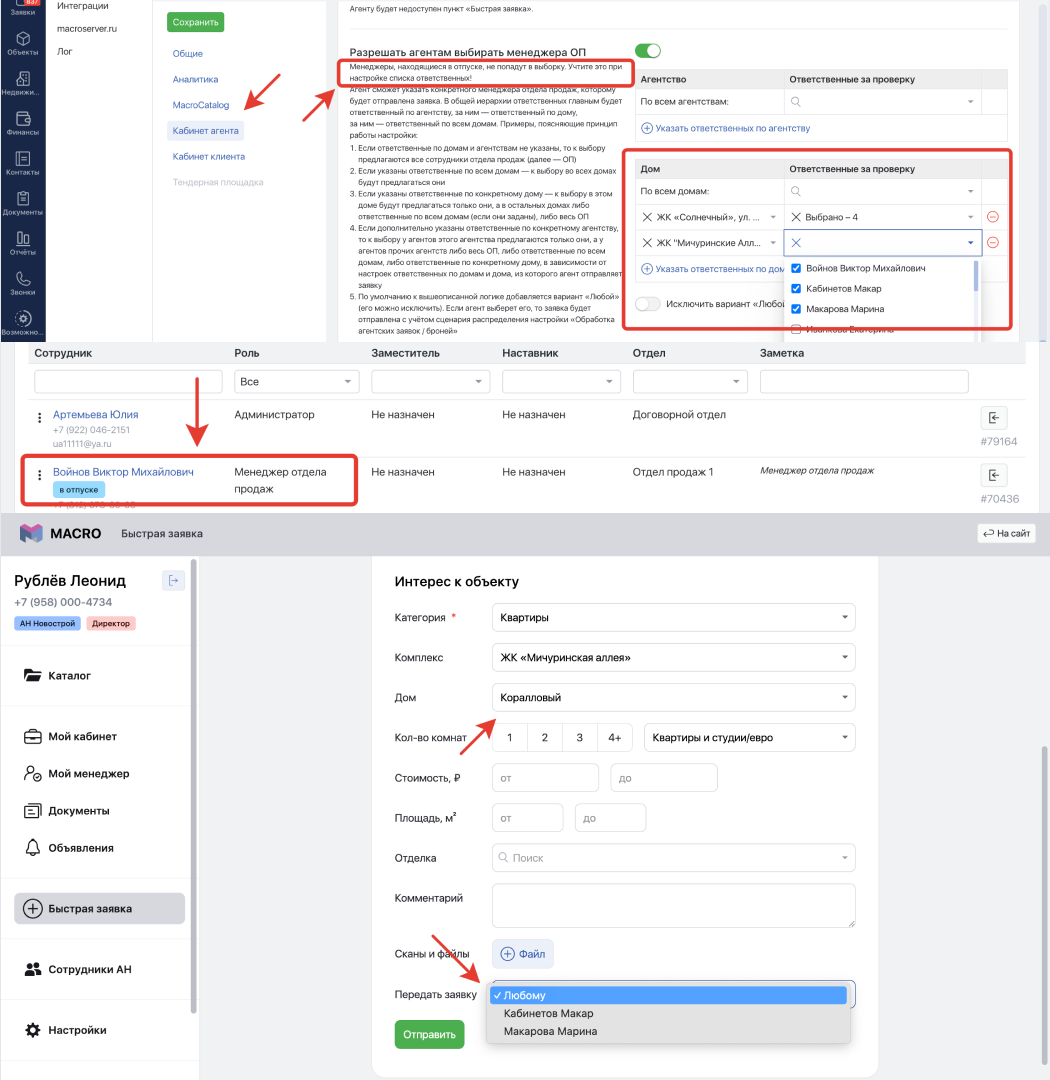Open three-dot menu for Войнов Виктор Михайлович
The height and width of the screenshot is (1080, 1050).
point(40,475)
